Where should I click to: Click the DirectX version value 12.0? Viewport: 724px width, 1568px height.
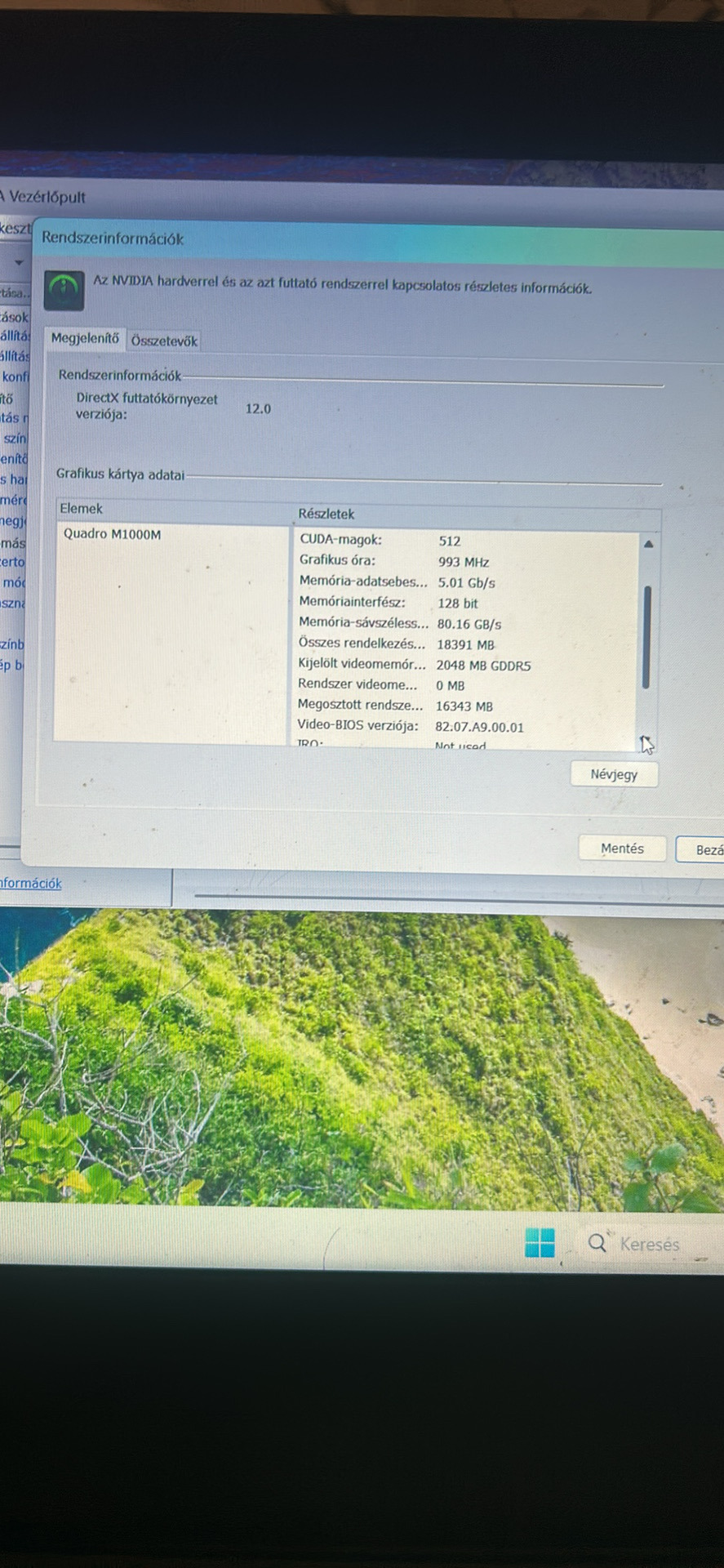coord(258,408)
